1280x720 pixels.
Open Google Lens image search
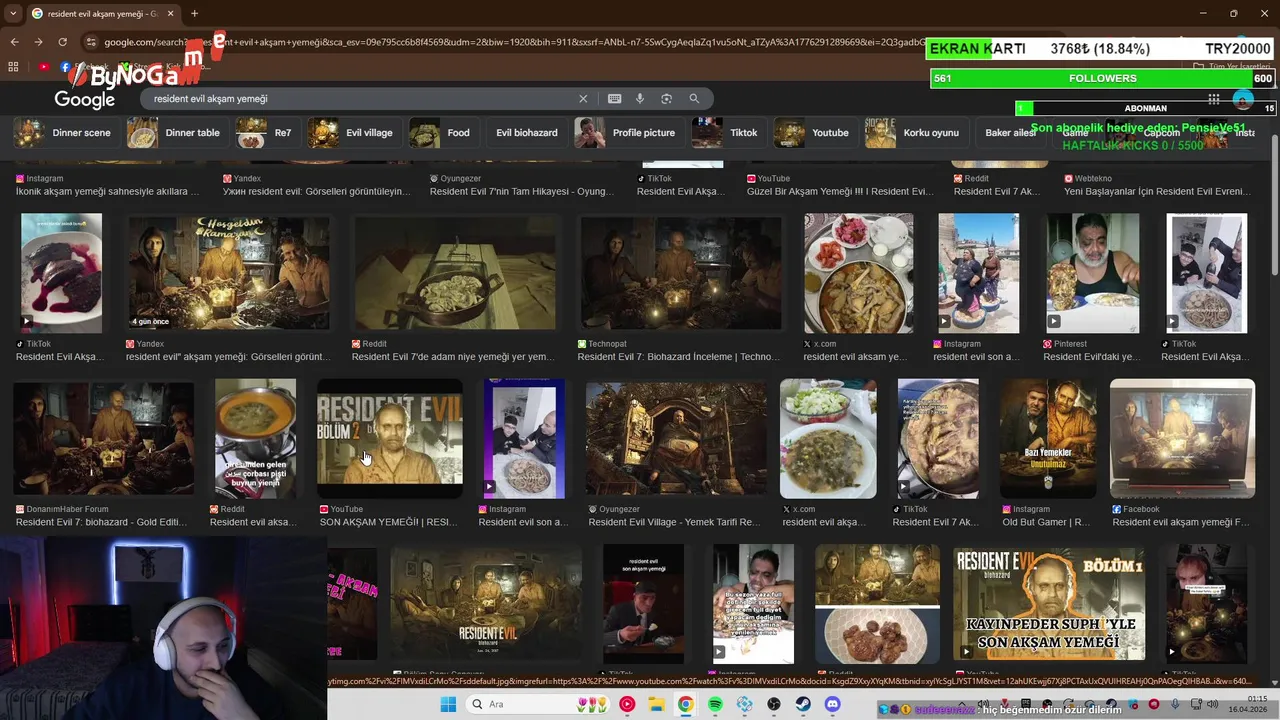click(x=666, y=99)
